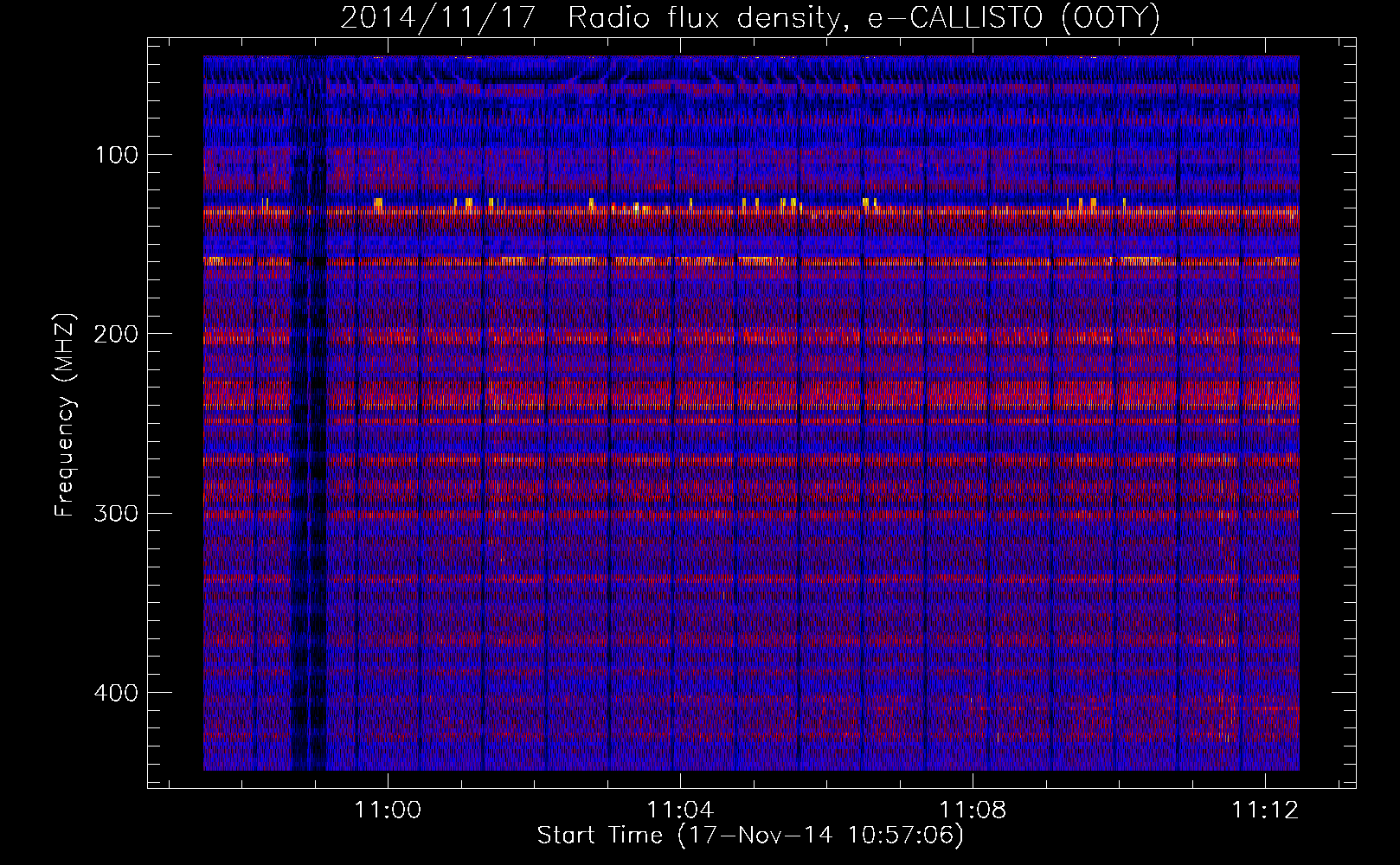Click the '11:12' time tick label
1400x865 pixels.
1266,811
